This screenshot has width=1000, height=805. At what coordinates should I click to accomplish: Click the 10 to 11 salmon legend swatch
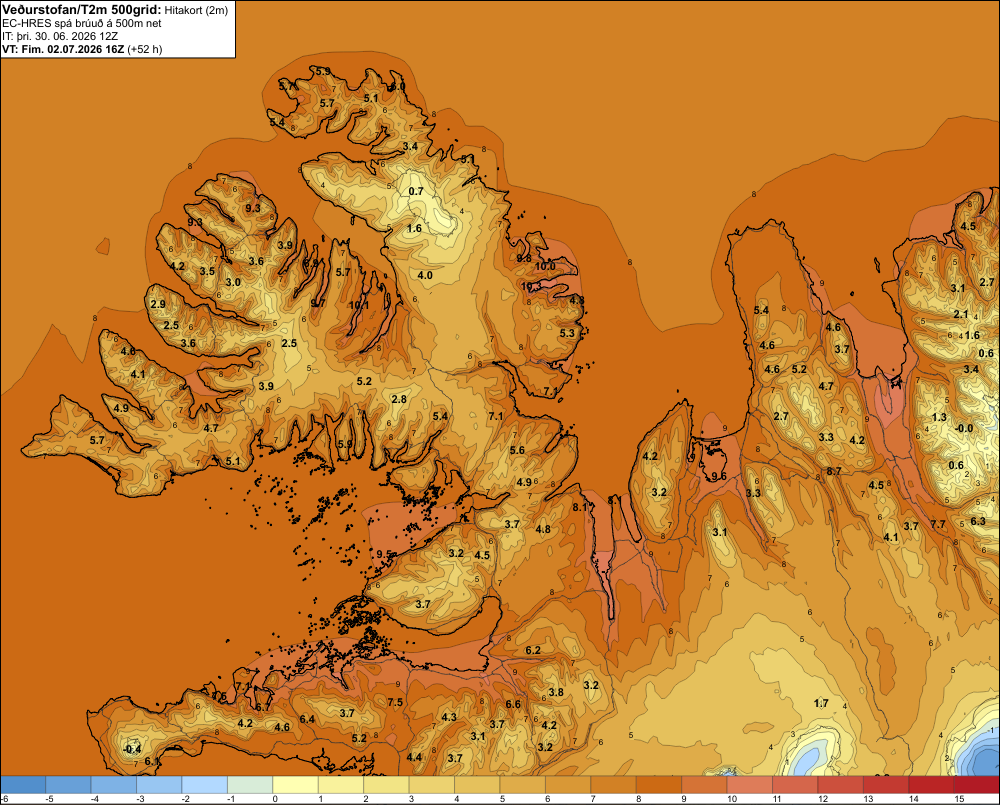point(749,785)
